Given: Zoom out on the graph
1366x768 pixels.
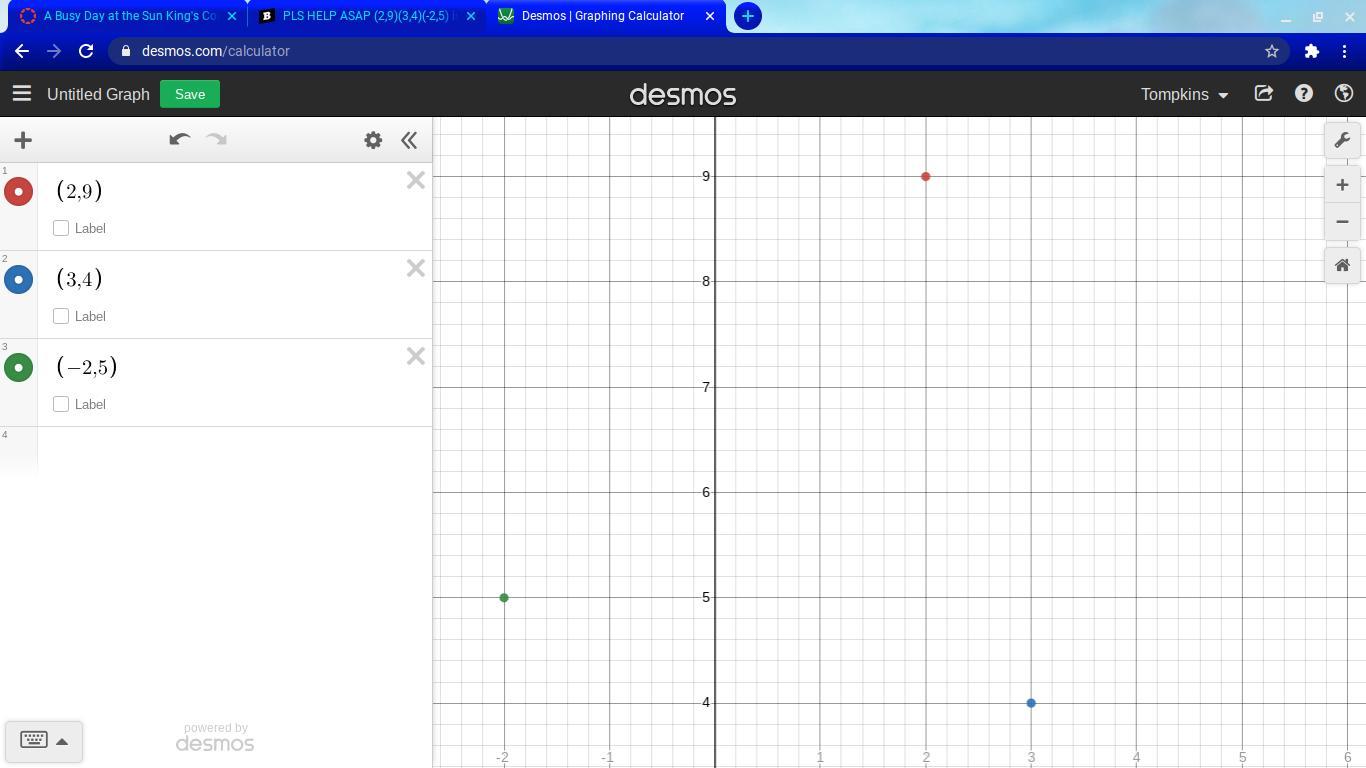Looking at the screenshot, I should click(1342, 221).
